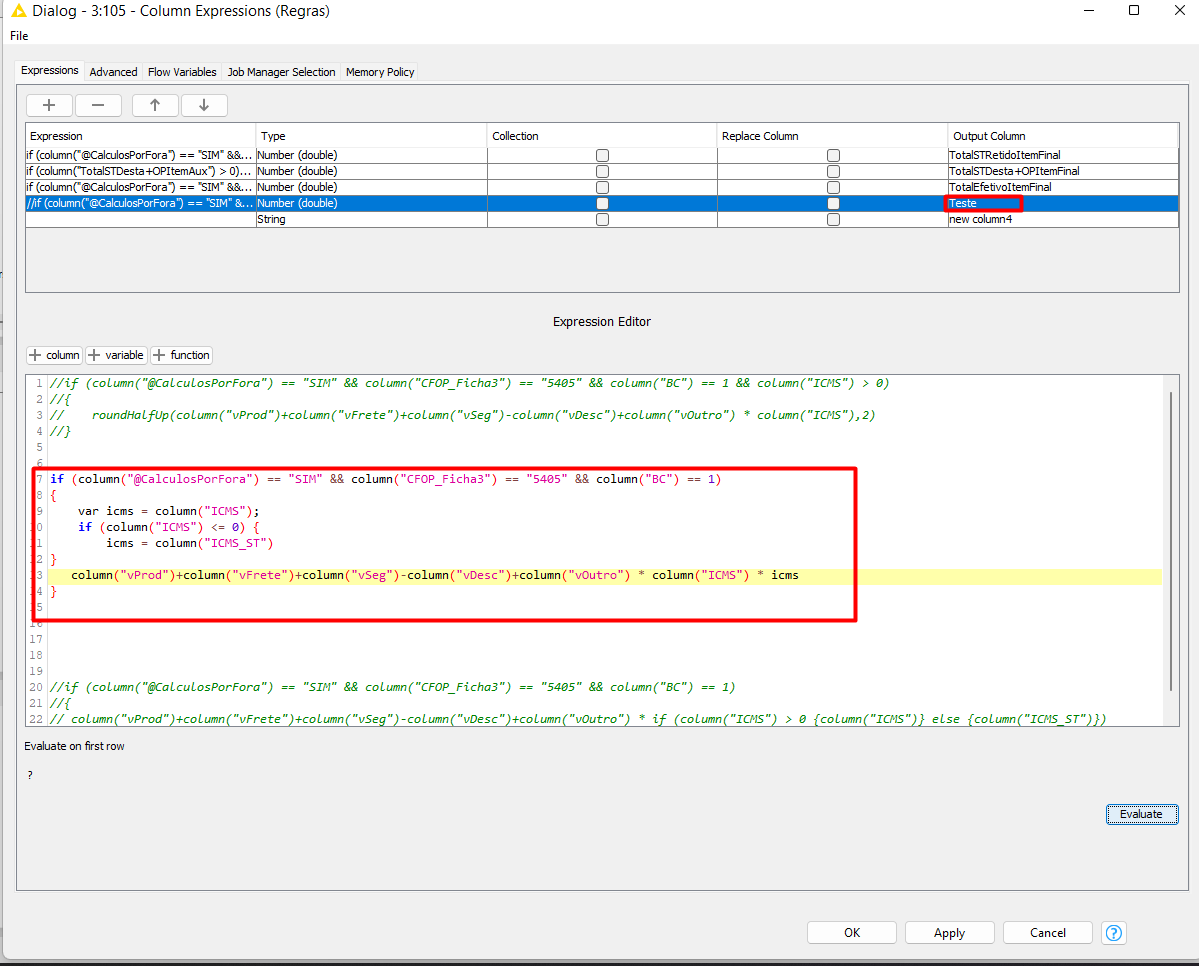1199x966 pixels.
Task: Remove the selected expression row
Action: pos(98,106)
